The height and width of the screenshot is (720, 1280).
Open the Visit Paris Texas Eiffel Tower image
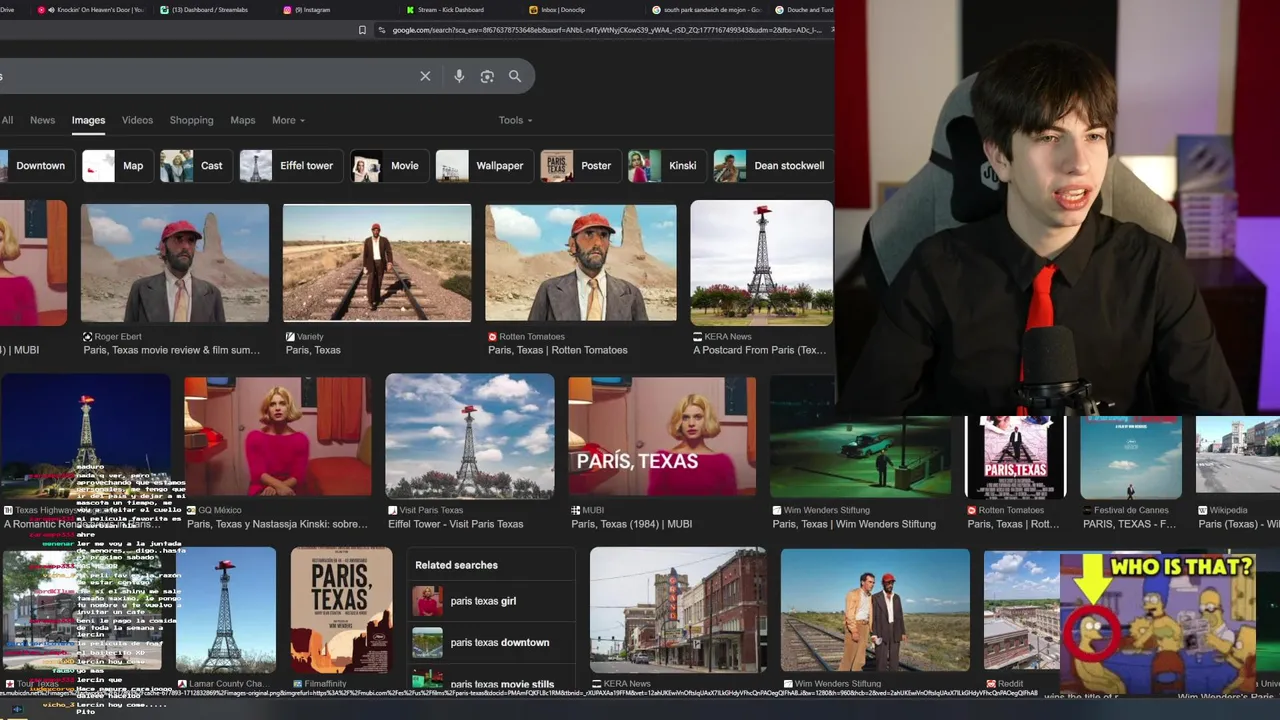coord(470,436)
